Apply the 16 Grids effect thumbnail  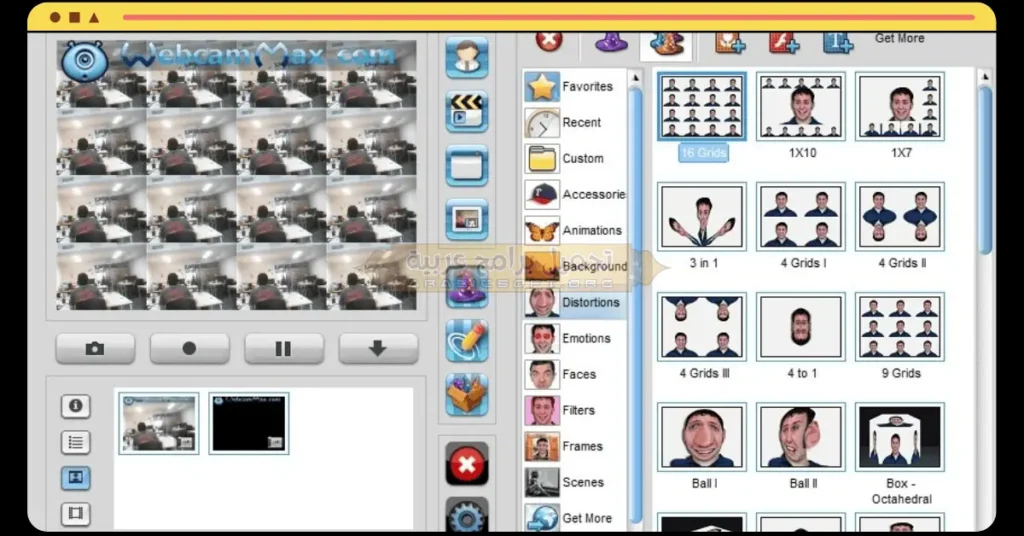(x=702, y=106)
